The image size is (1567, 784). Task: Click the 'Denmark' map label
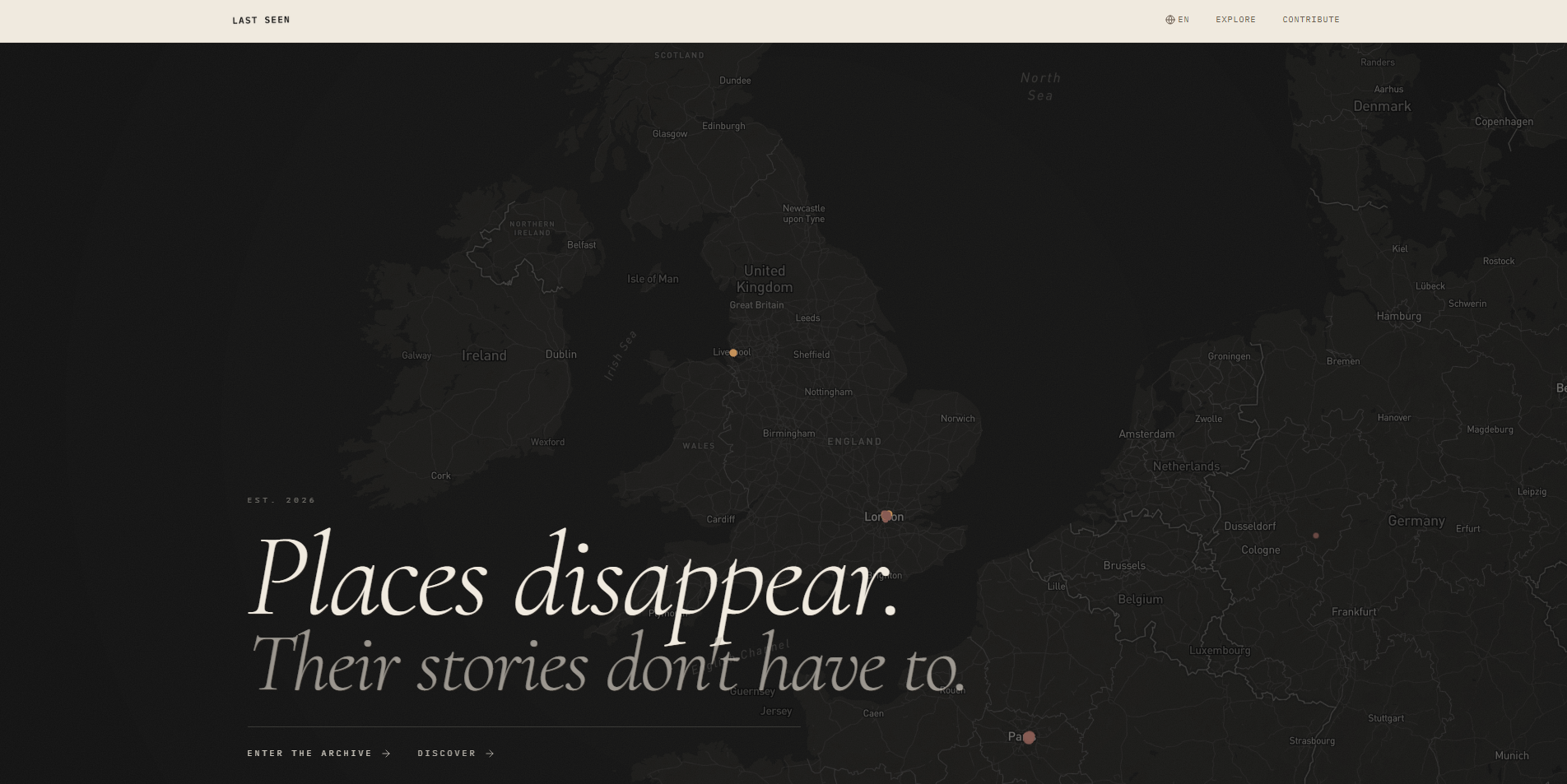pyautogui.click(x=1382, y=106)
